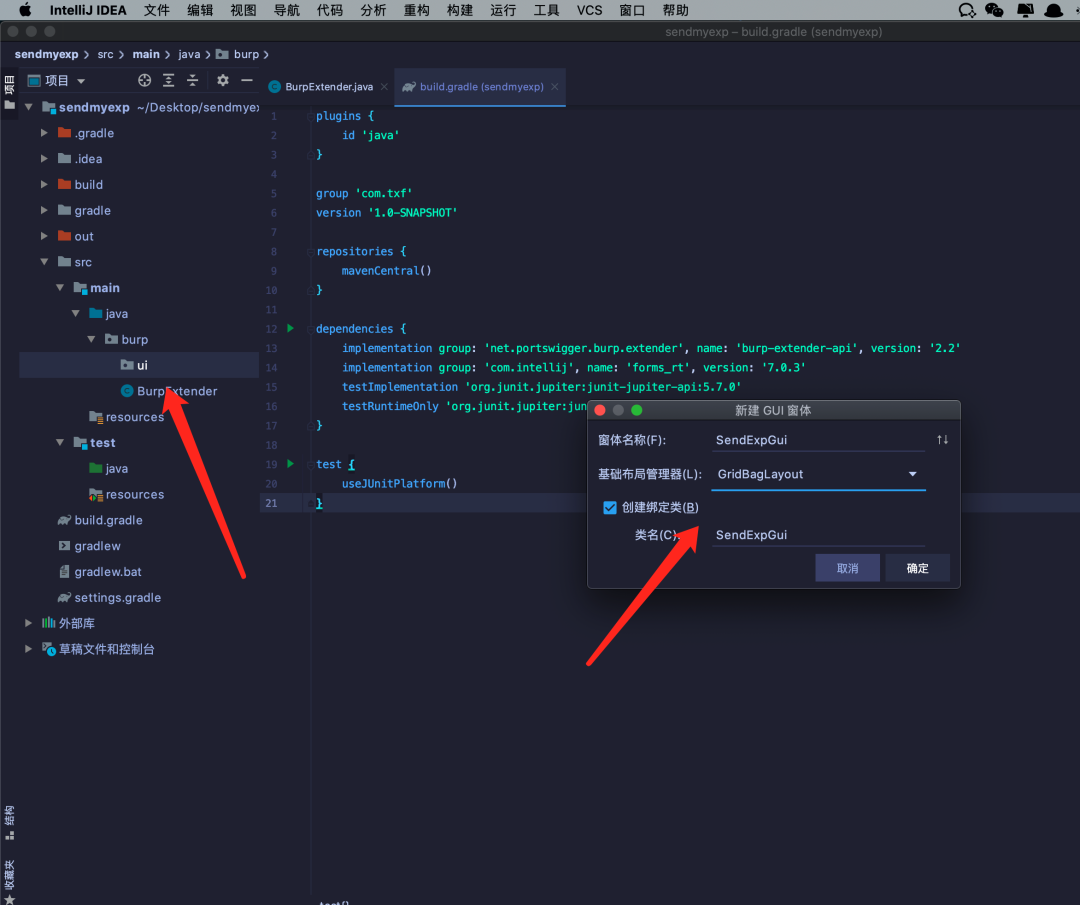Click main in the breadcrumb bar
The width and height of the screenshot is (1080, 905).
(x=146, y=54)
